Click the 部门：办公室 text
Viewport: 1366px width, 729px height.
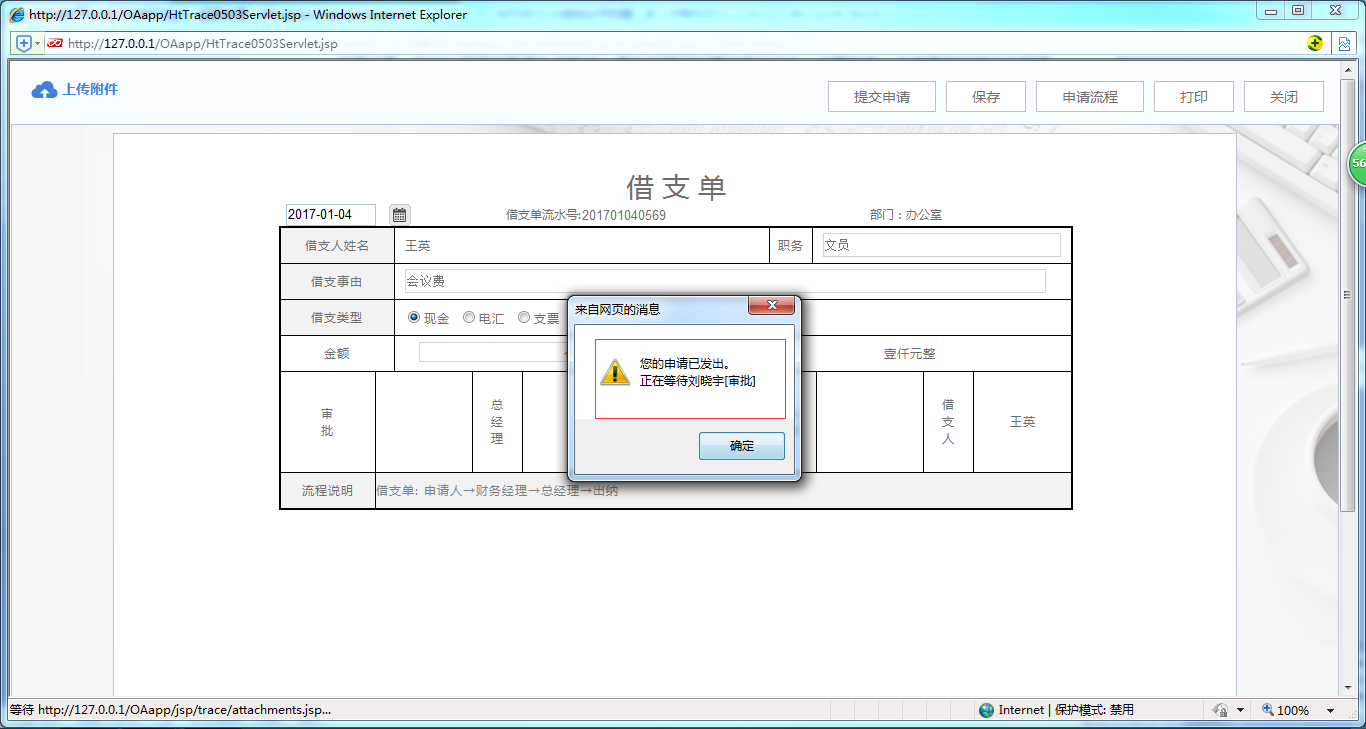pos(906,215)
